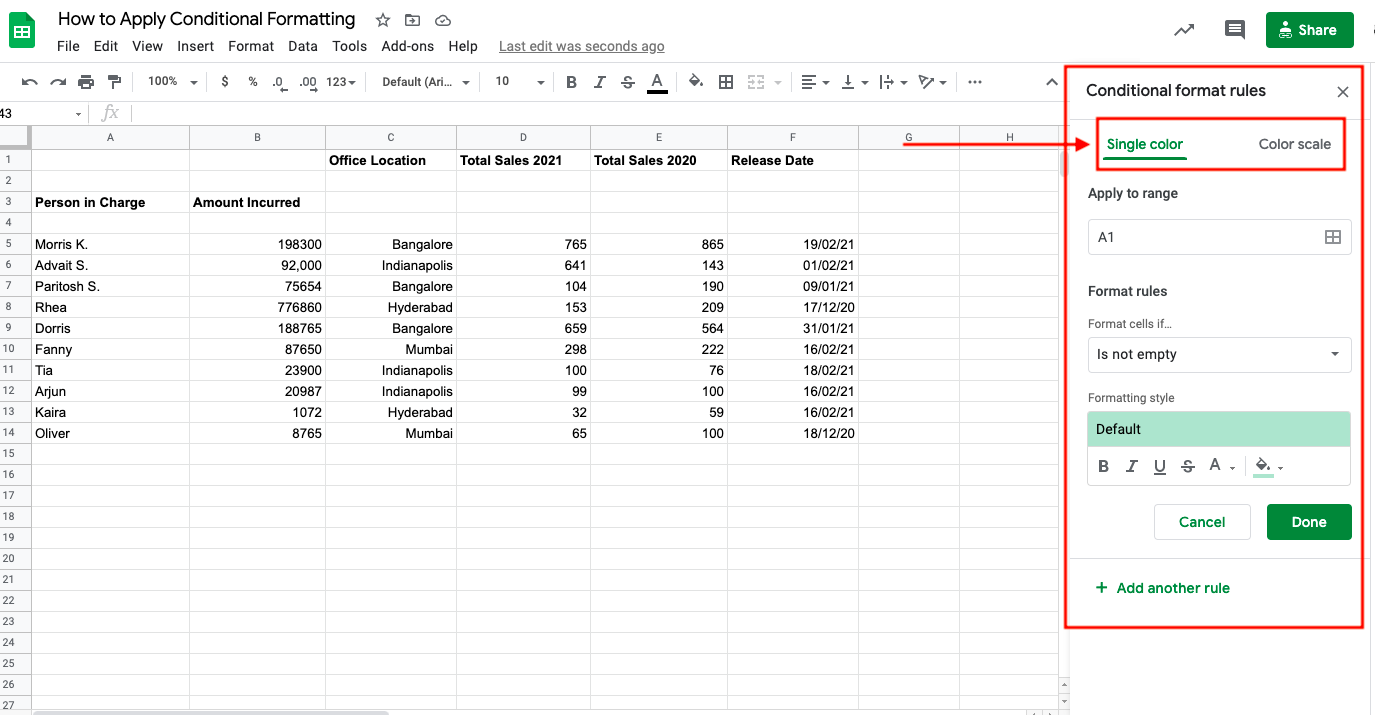The image size is (1375, 715).
Task: Open more number formats 123 dropdown
Action: 341,82
